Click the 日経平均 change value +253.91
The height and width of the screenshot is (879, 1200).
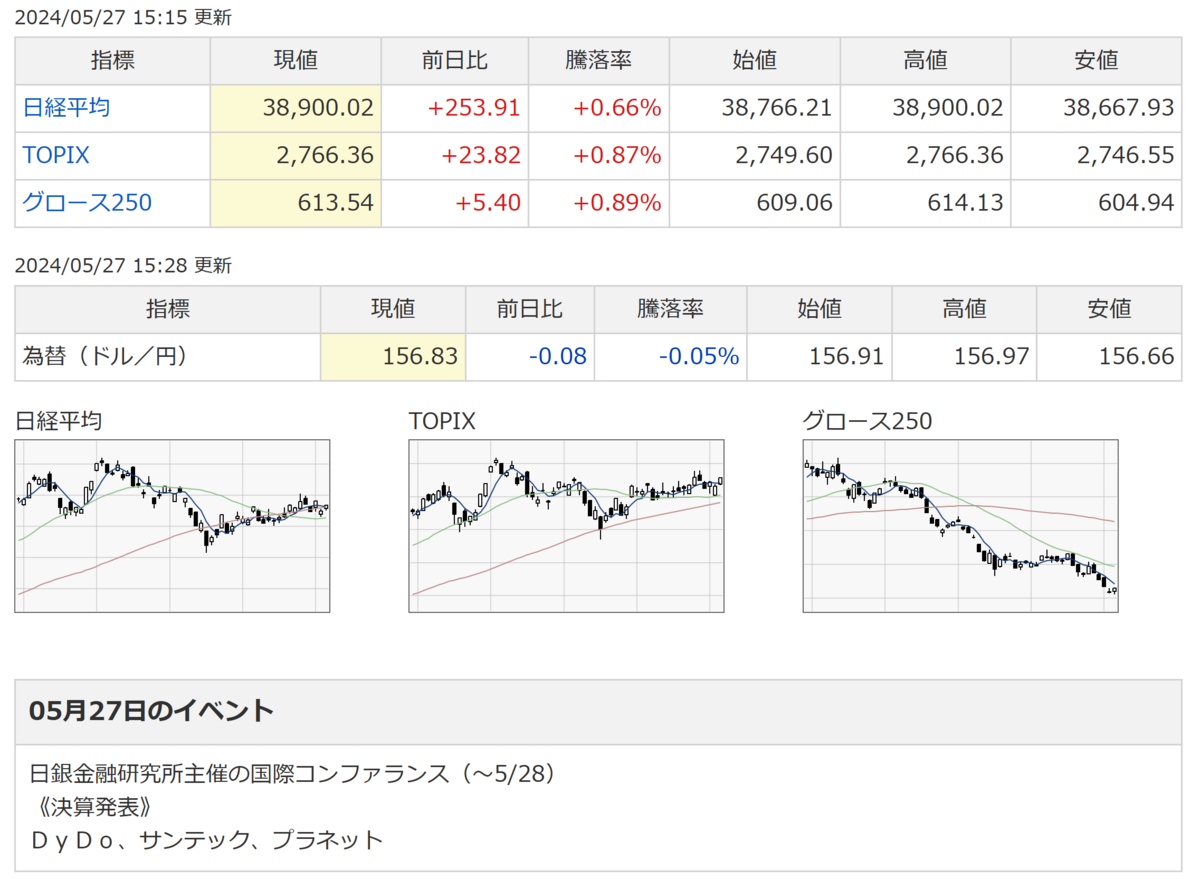474,108
